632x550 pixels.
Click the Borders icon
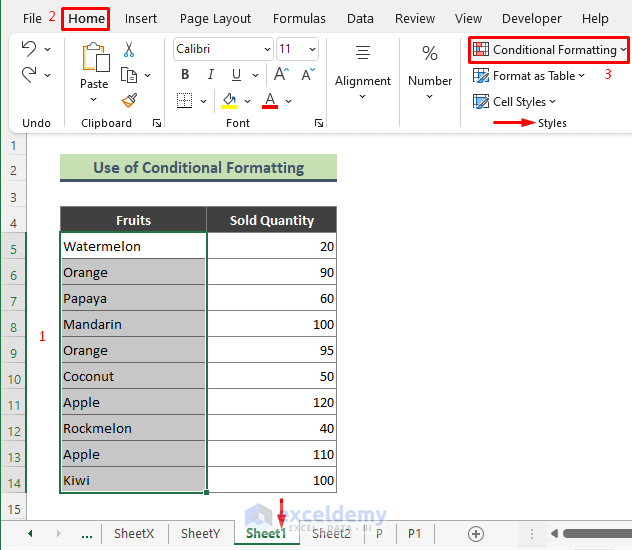pyautogui.click(x=185, y=101)
